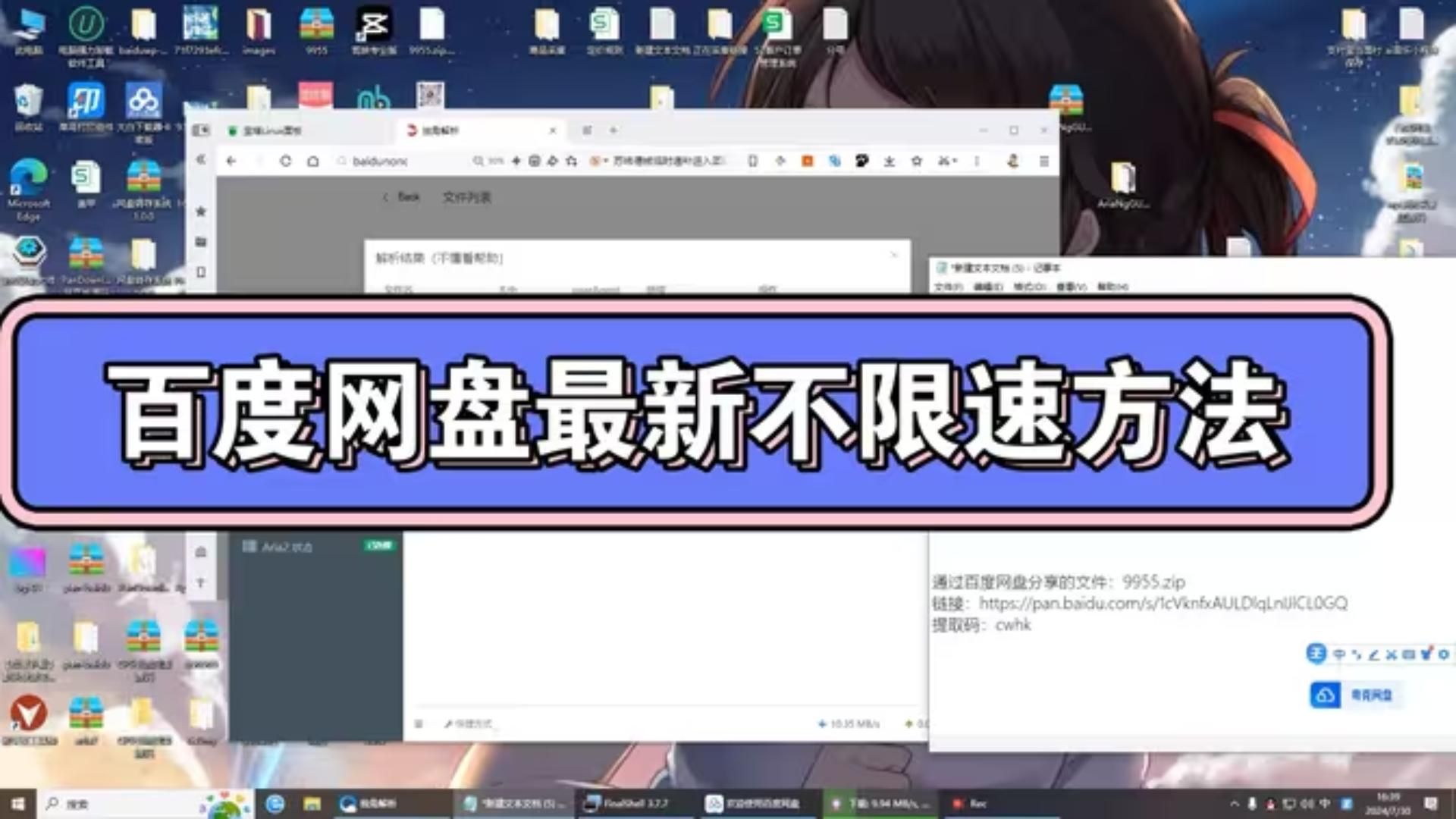This screenshot has width=1456, height=819.
Task: Open the 编辑 menu in Notepad
Action: [988, 287]
